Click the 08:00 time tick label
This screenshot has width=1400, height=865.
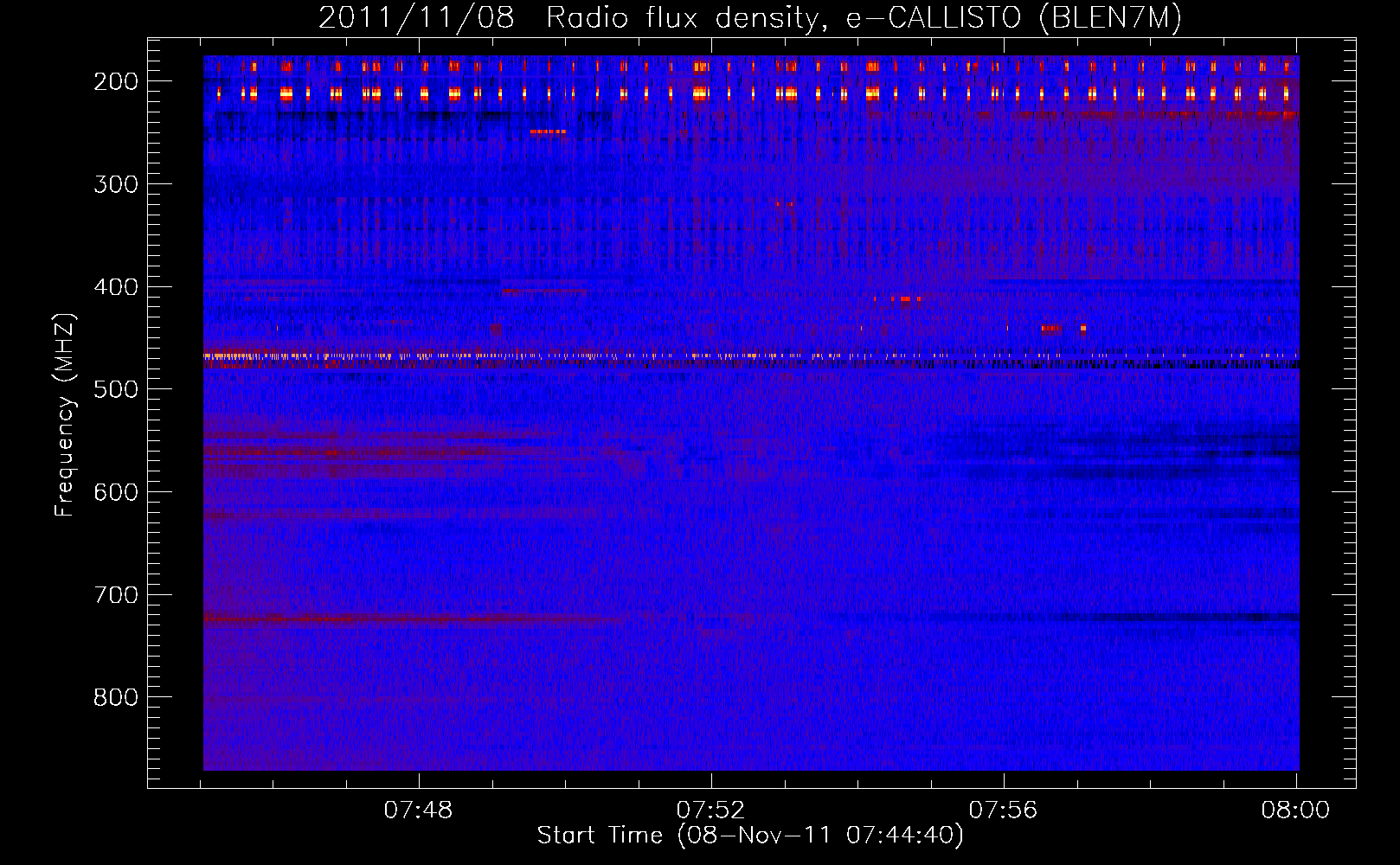(1295, 811)
